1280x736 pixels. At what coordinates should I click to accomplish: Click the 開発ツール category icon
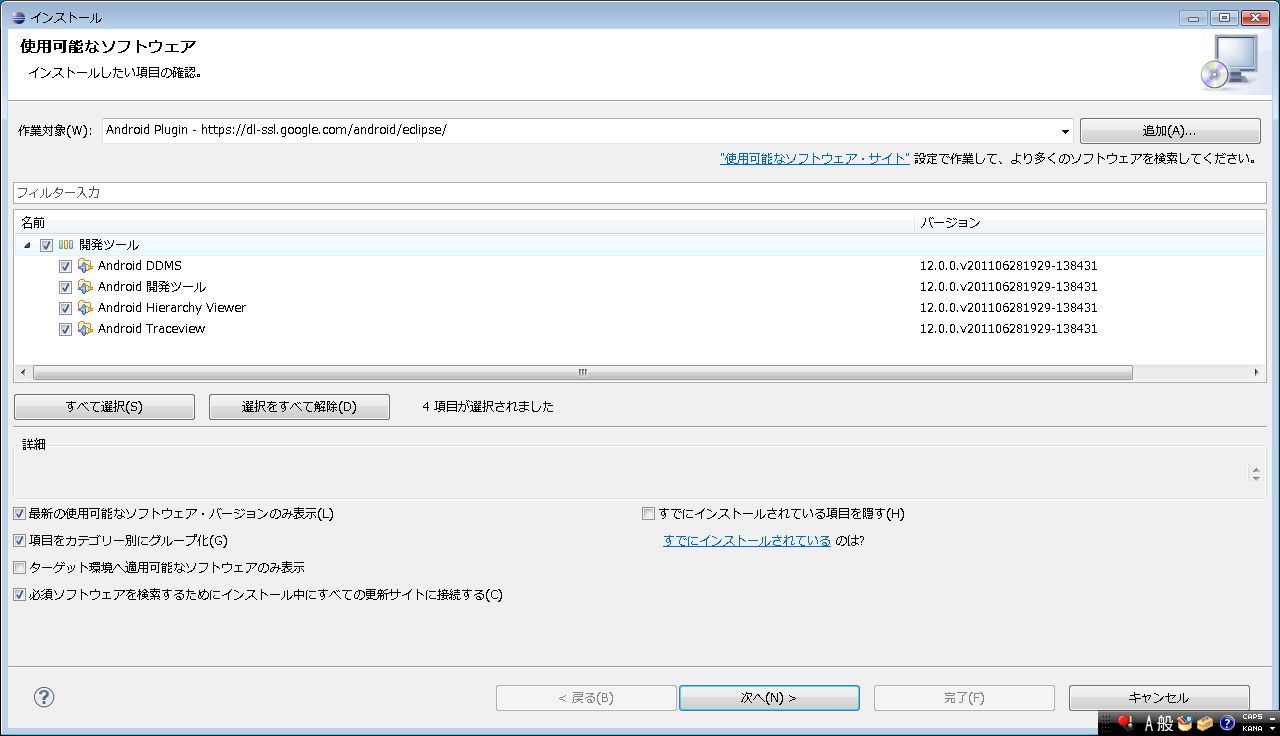click(x=66, y=245)
